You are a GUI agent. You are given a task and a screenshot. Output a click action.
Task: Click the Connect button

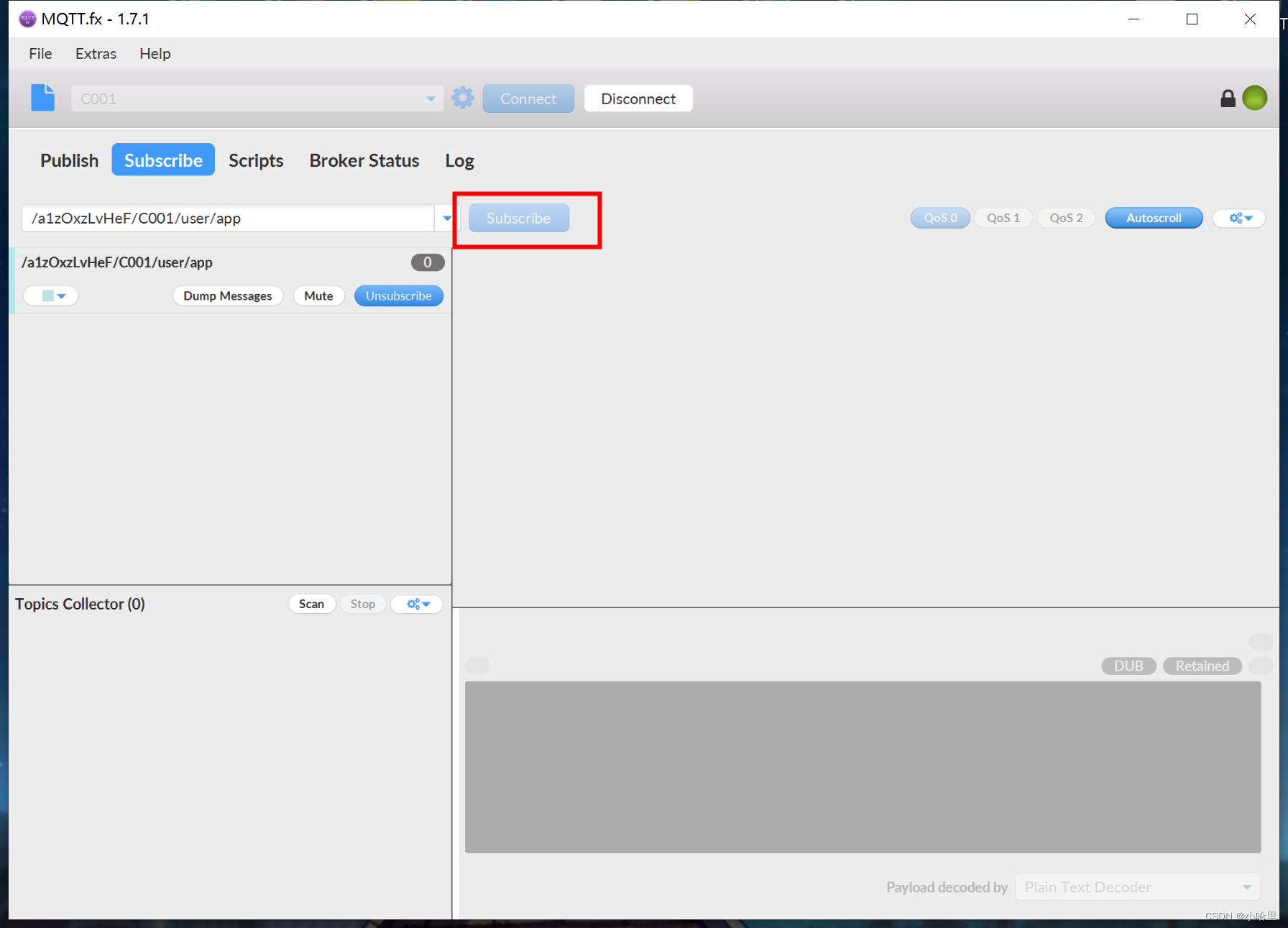click(x=528, y=98)
